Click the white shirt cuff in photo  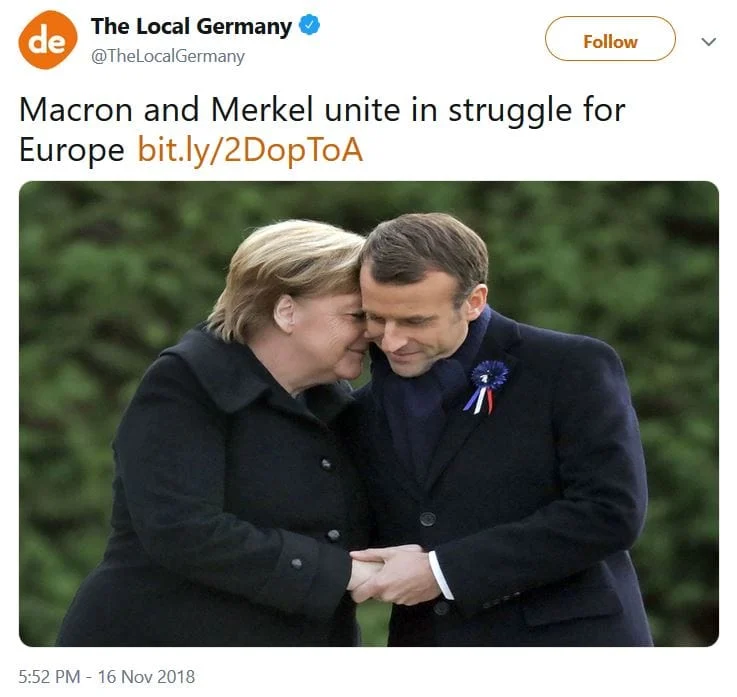(x=441, y=575)
